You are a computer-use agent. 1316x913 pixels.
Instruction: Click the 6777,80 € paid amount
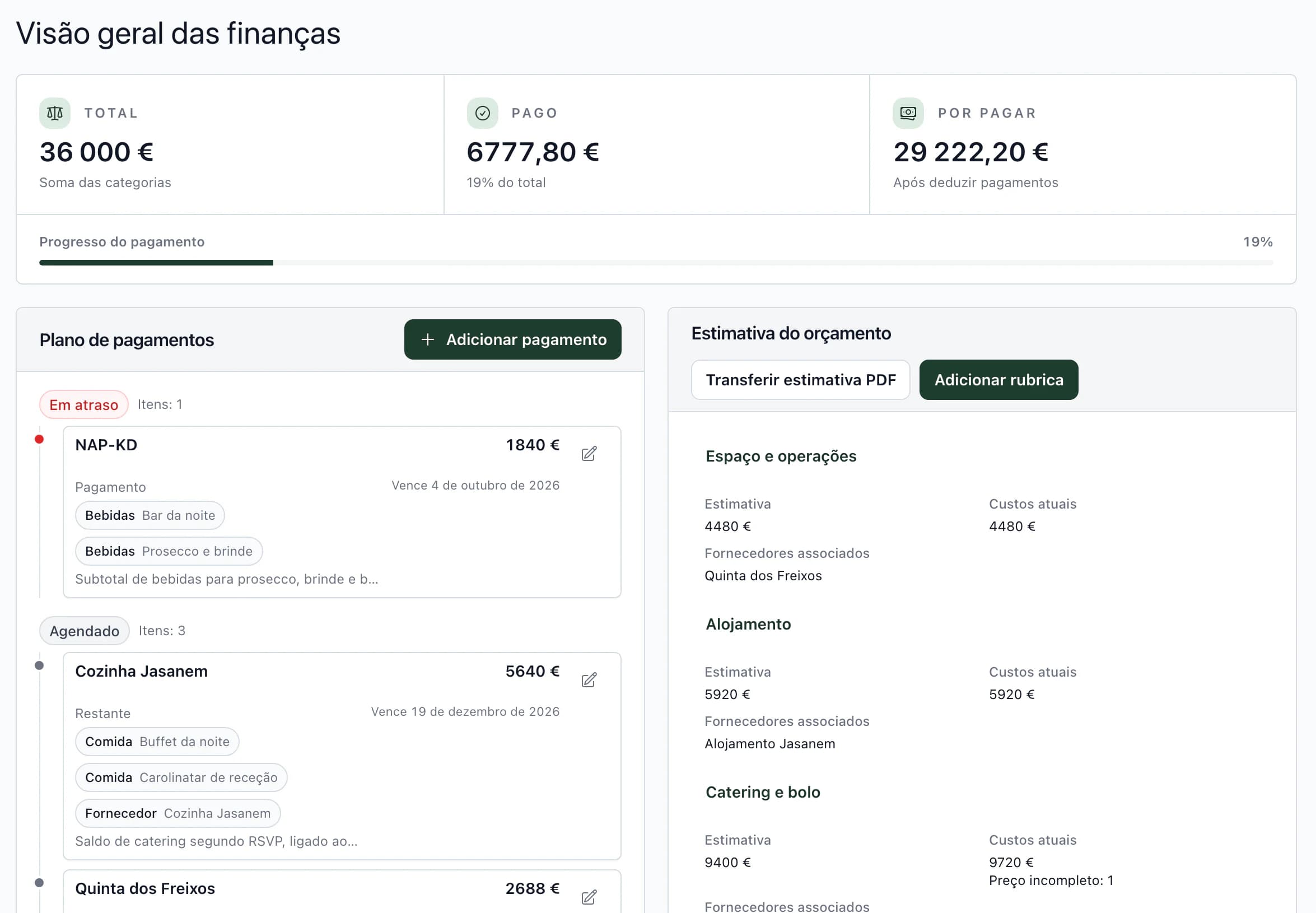tap(533, 152)
